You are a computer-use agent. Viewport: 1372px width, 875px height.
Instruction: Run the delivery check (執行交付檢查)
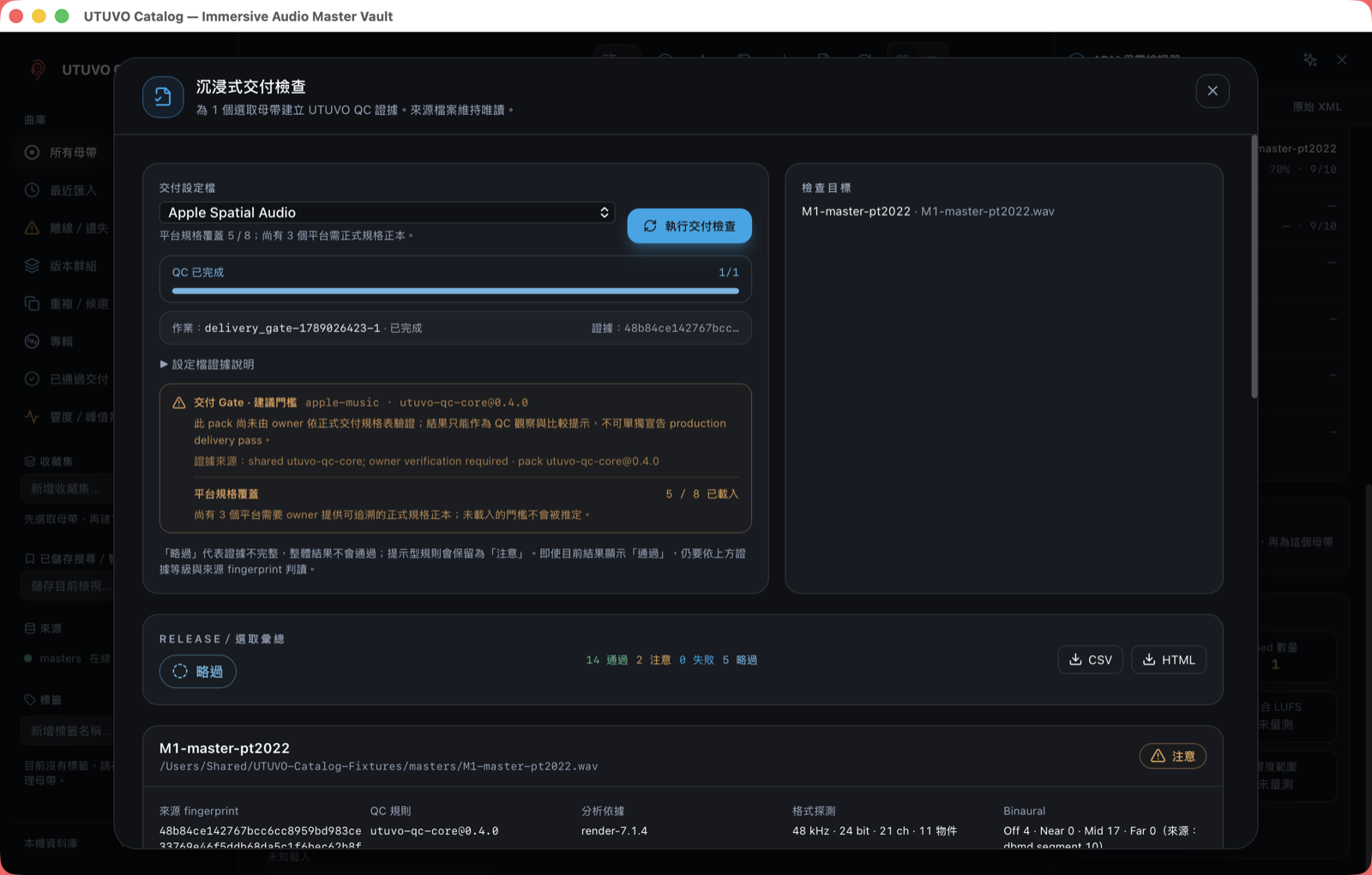click(689, 226)
